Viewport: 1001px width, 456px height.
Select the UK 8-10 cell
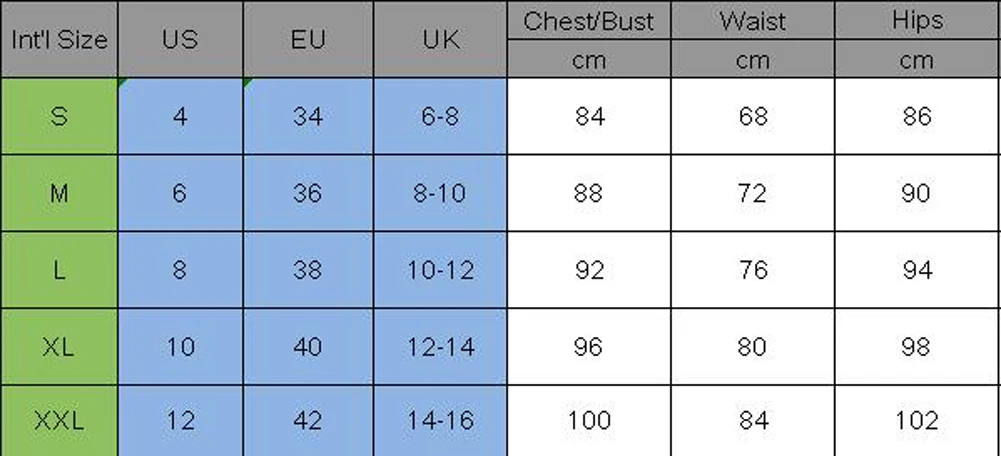[x=440, y=193]
